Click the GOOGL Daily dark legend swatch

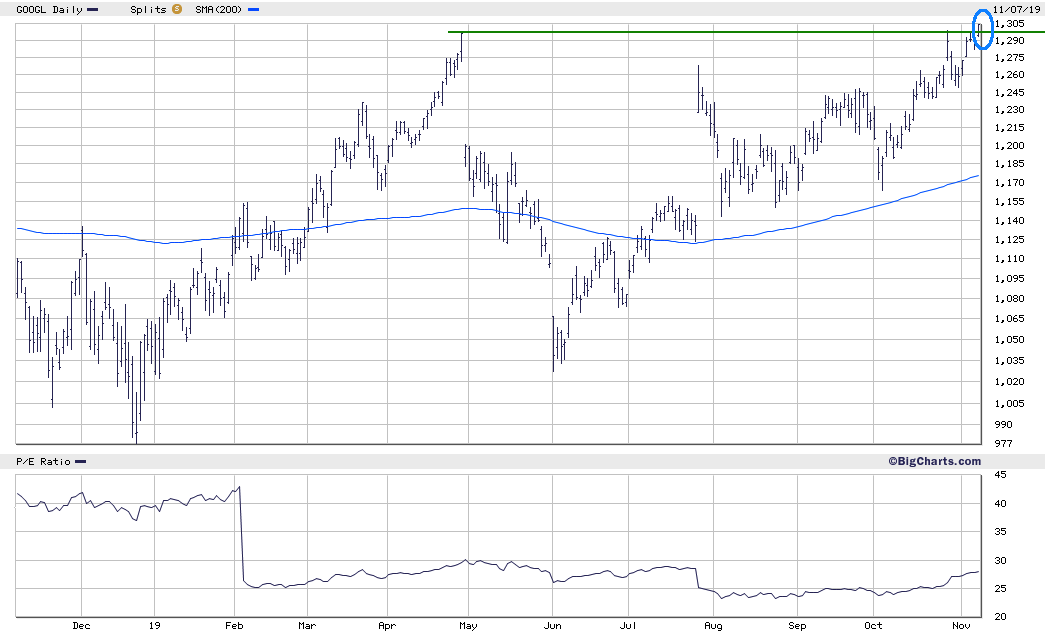point(93,10)
